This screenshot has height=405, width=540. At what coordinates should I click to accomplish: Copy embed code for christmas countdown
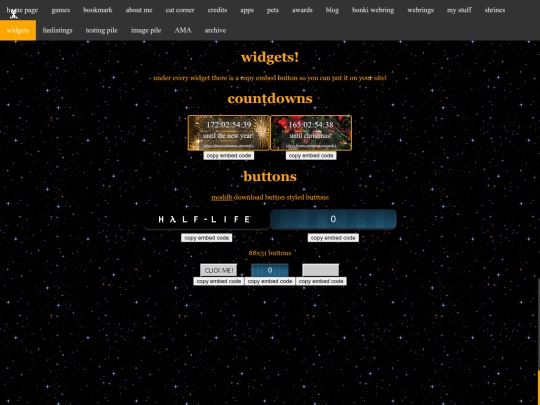311,156
